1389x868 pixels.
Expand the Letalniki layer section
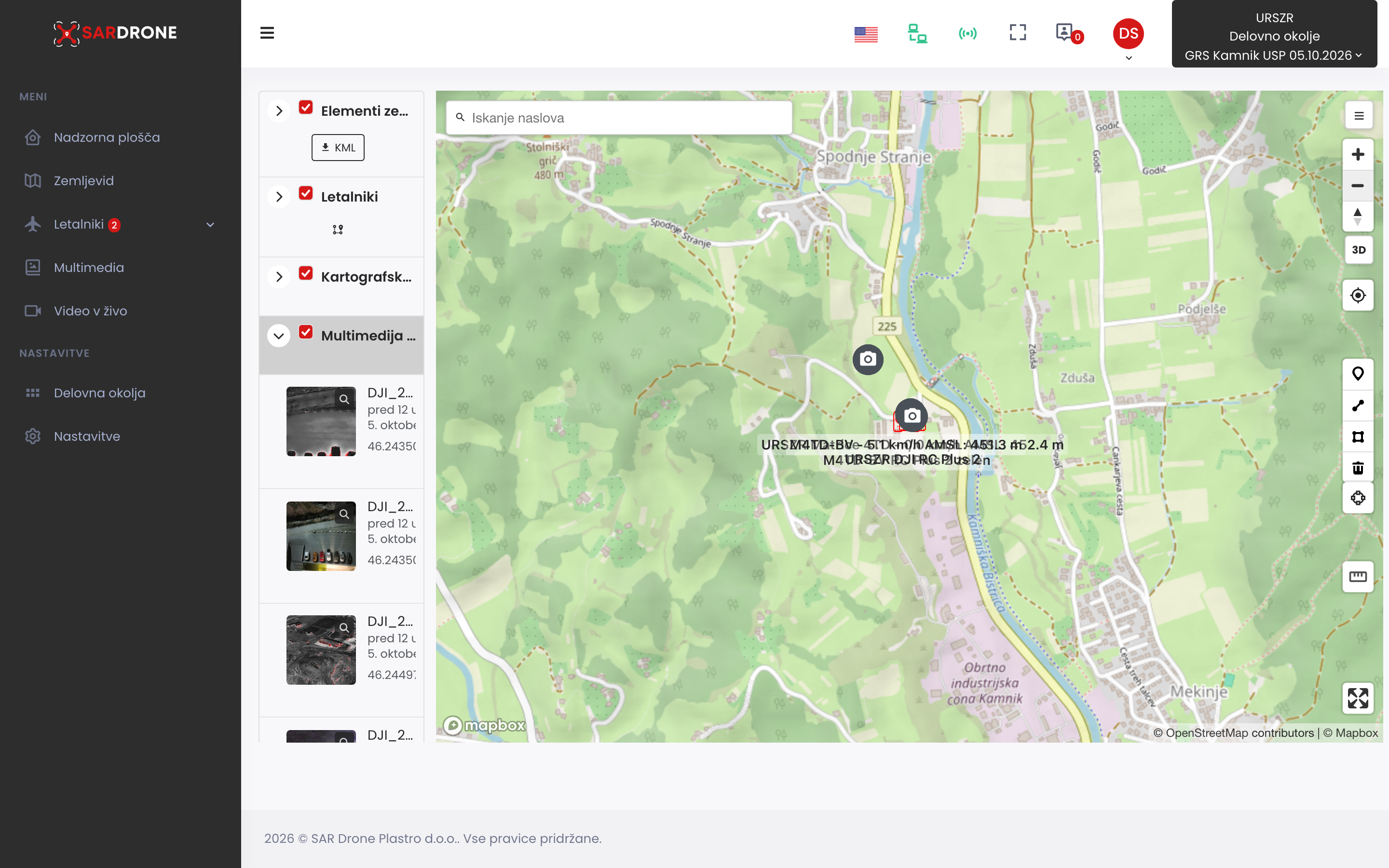click(x=279, y=197)
